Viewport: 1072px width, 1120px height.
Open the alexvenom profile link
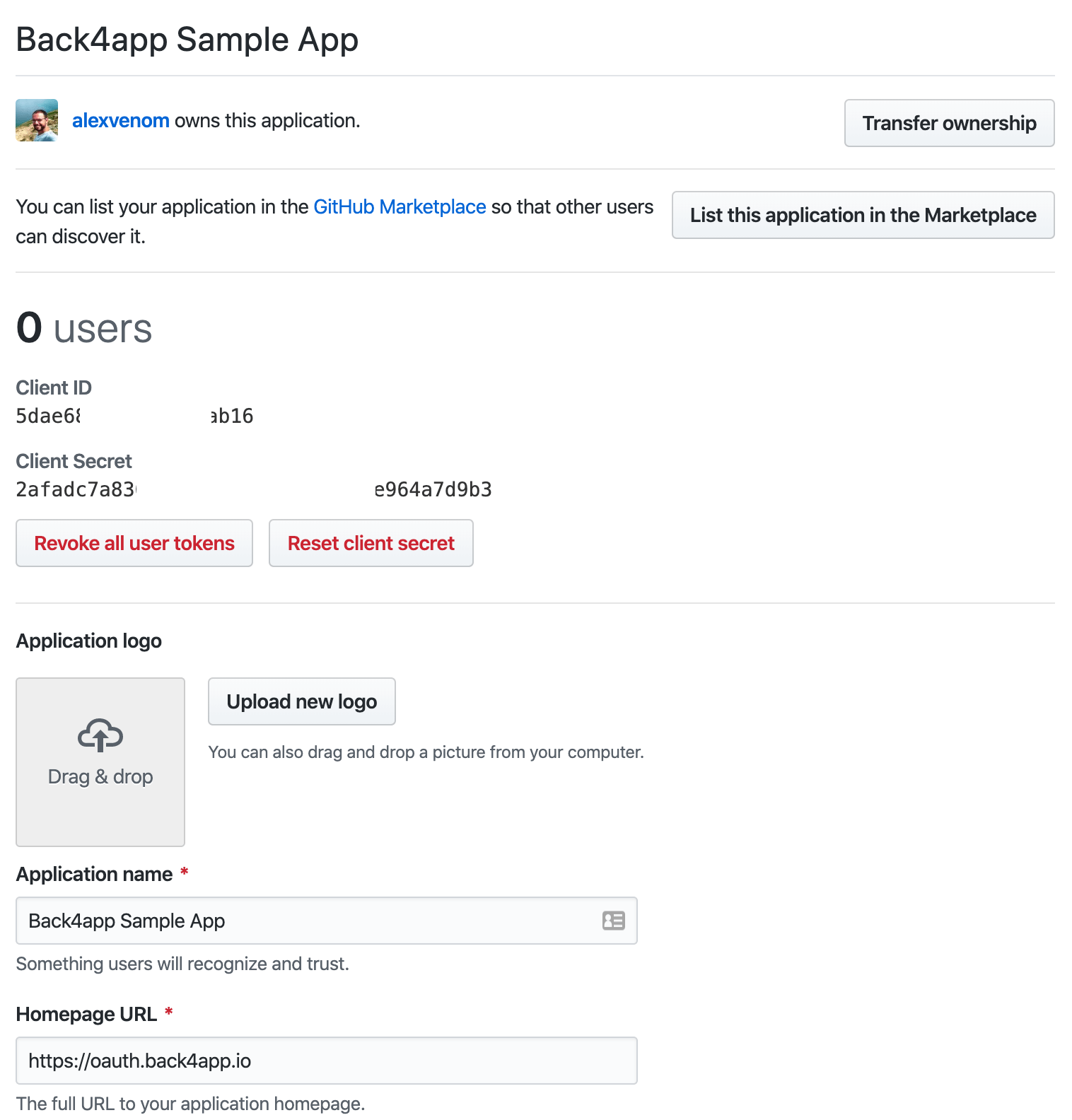pos(120,120)
